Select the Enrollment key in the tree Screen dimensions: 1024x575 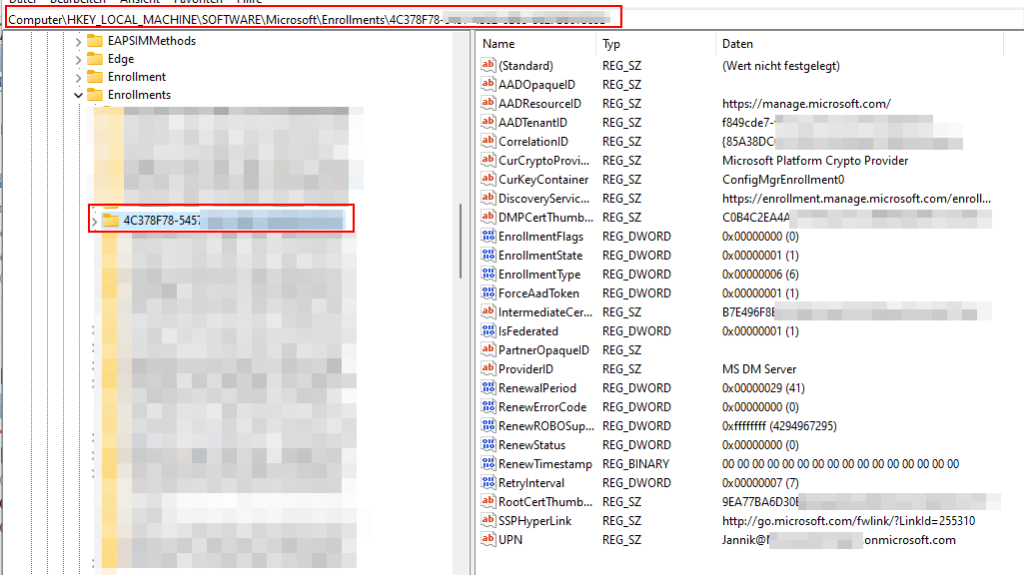click(136, 77)
